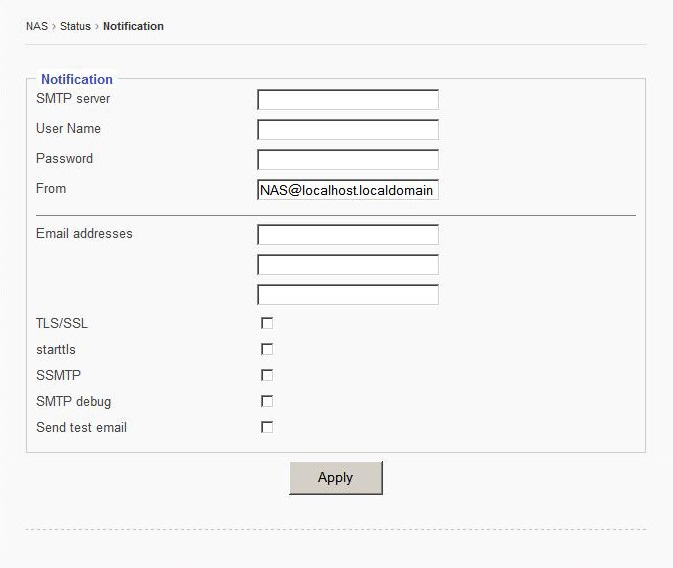Image resolution: width=673 pixels, height=568 pixels.
Task: Click the 'Email addresses' label text
Action: pos(84,234)
